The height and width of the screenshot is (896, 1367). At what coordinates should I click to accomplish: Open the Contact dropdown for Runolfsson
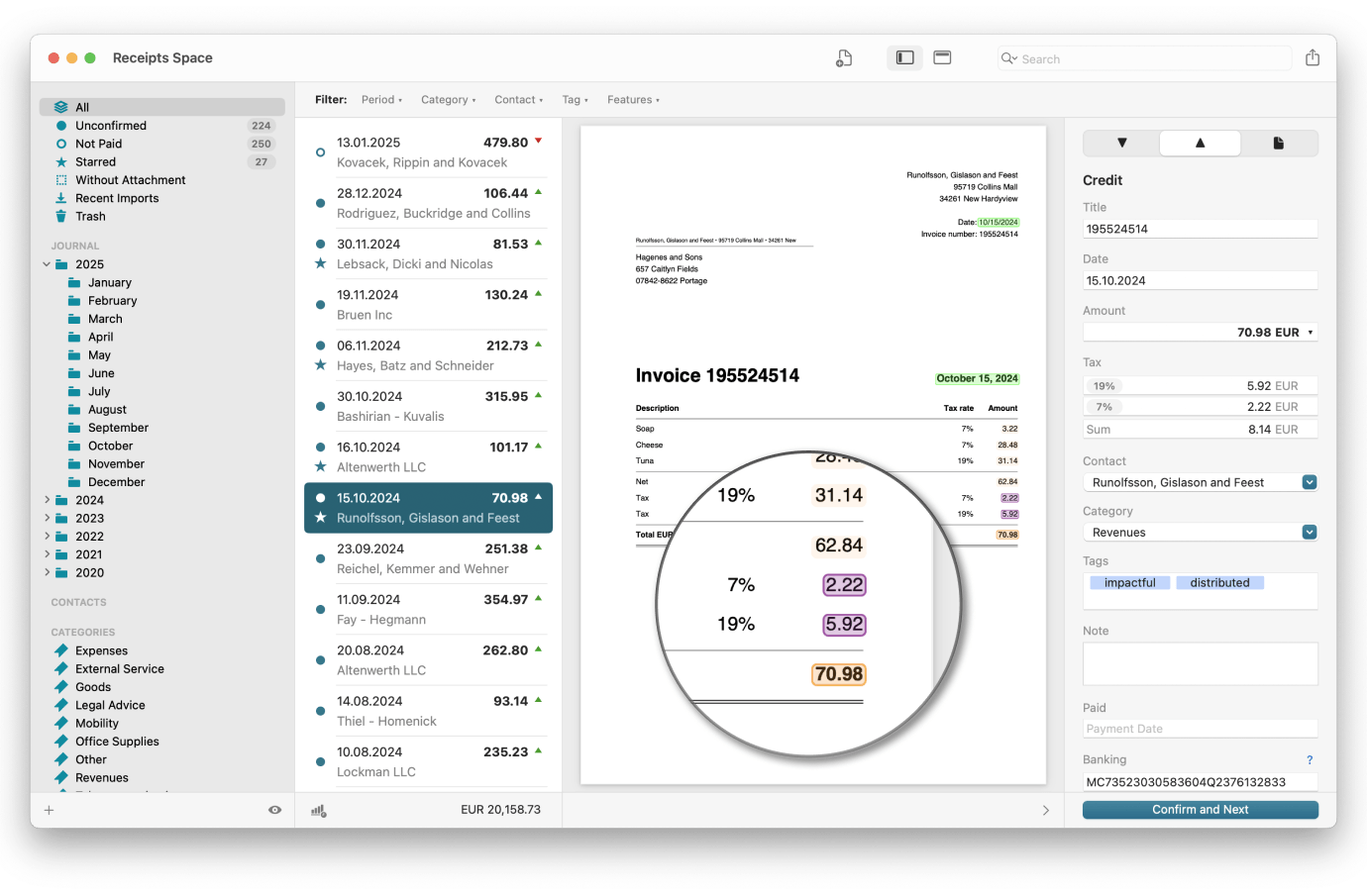pos(1310,482)
